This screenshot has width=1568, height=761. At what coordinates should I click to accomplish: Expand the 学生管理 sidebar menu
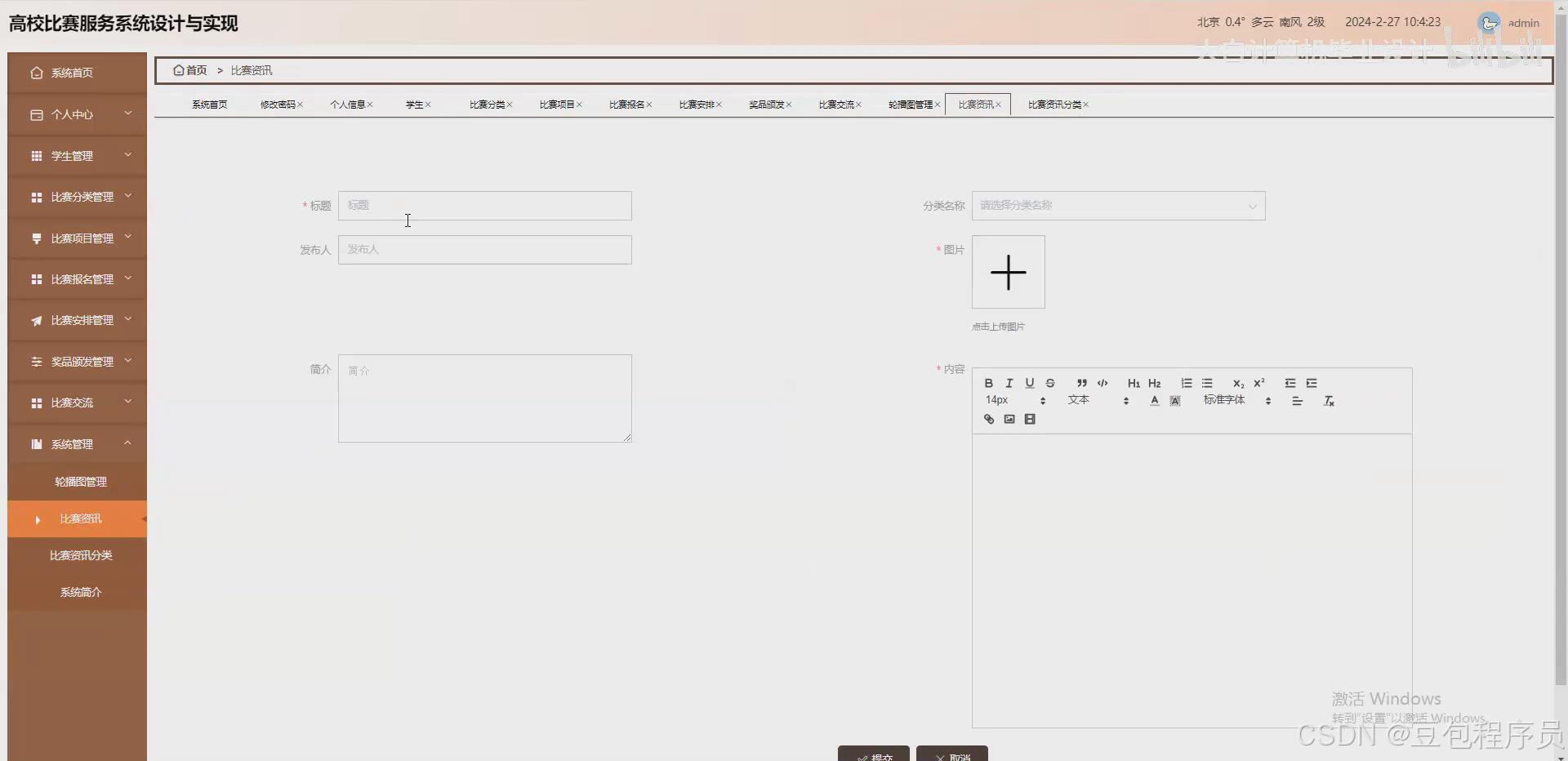77,156
